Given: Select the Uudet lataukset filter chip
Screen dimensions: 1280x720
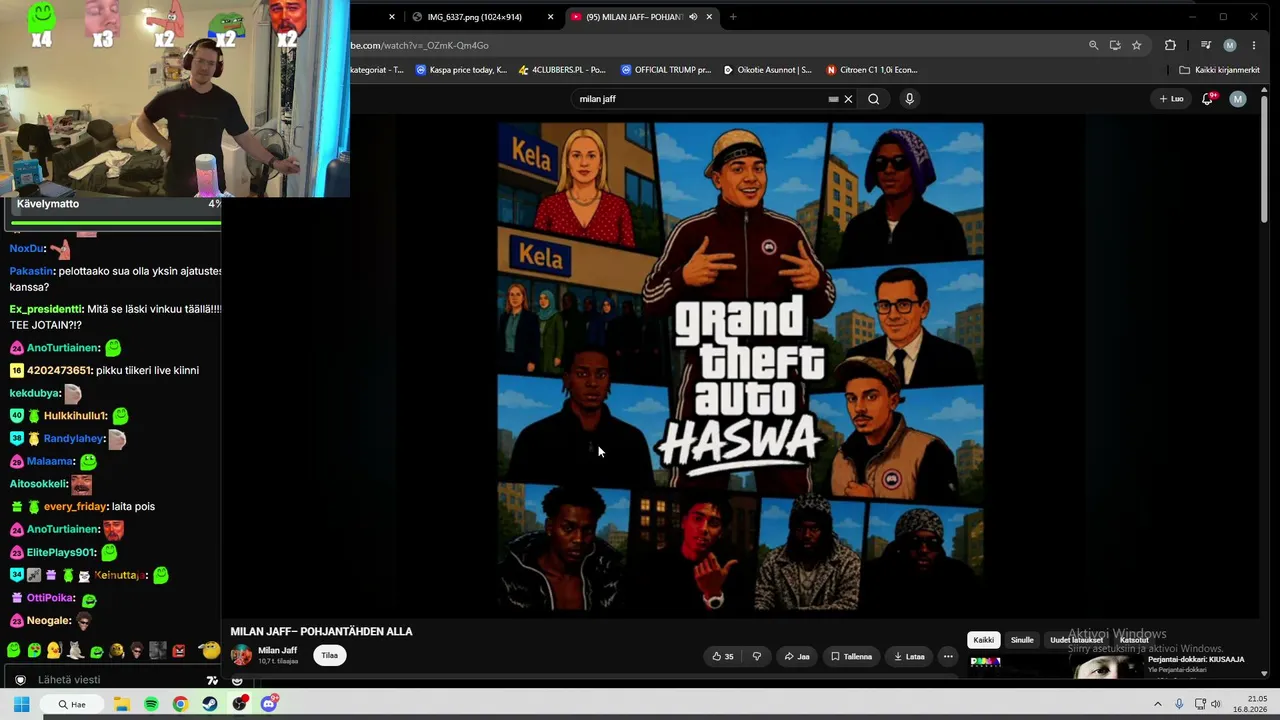Looking at the screenshot, I should 1076,640.
